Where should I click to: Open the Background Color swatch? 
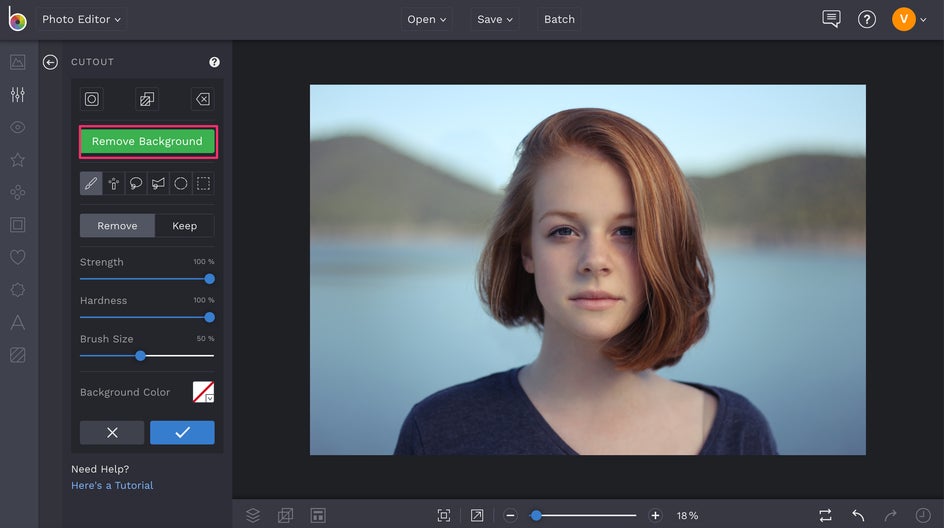pos(203,392)
